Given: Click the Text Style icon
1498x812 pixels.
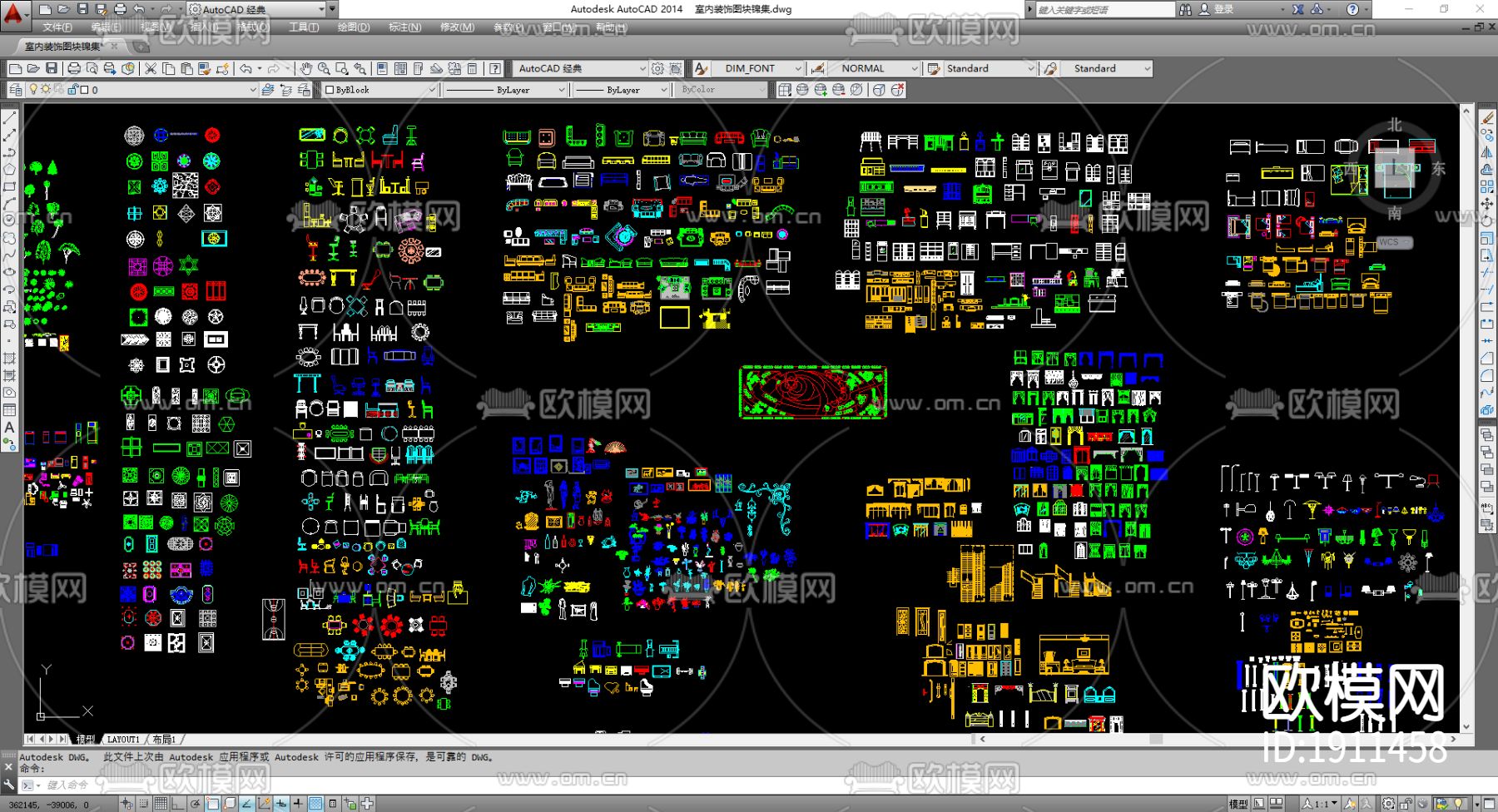Looking at the screenshot, I should click(701, 68).
